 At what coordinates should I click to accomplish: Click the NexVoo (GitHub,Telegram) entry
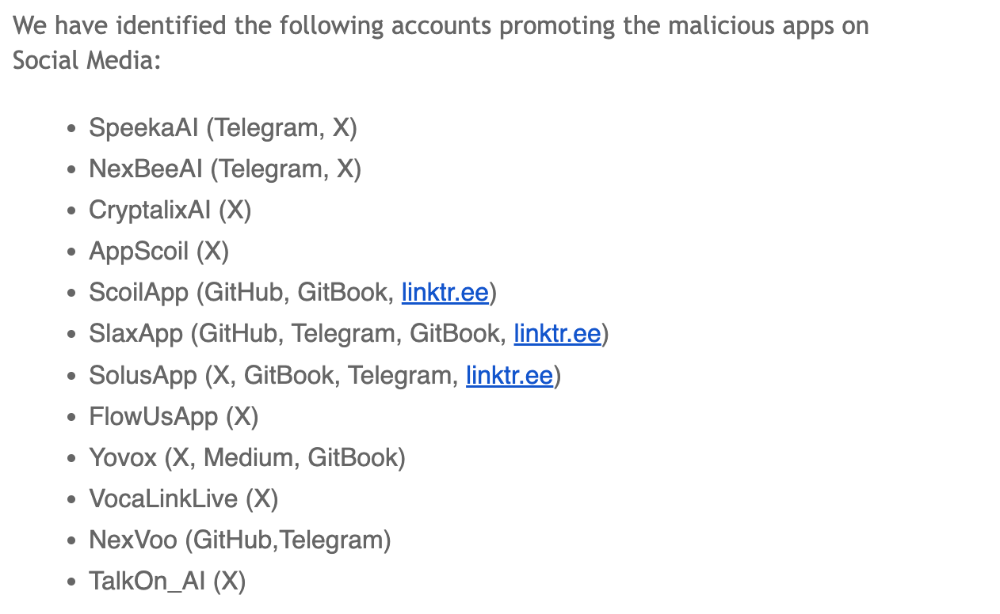240,540
